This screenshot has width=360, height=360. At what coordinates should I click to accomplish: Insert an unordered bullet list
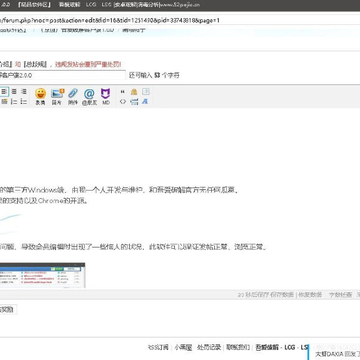[24, 102]
